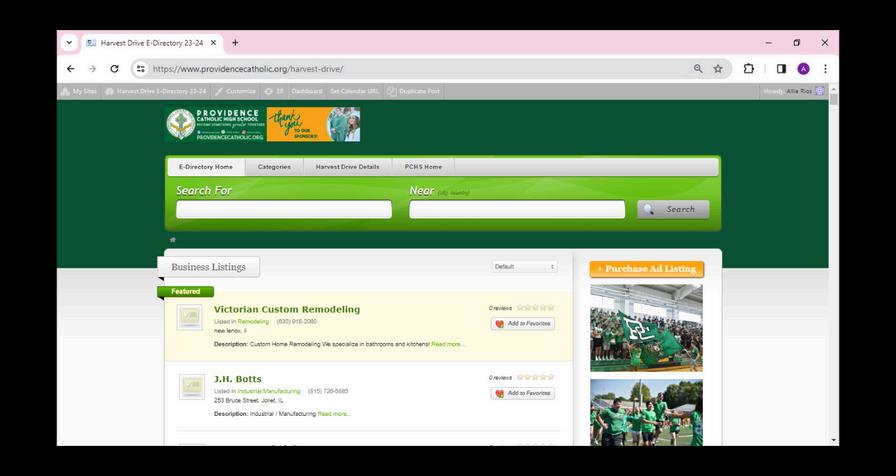Open the zoom magnifier in address bar

click(x=698, y=69)
